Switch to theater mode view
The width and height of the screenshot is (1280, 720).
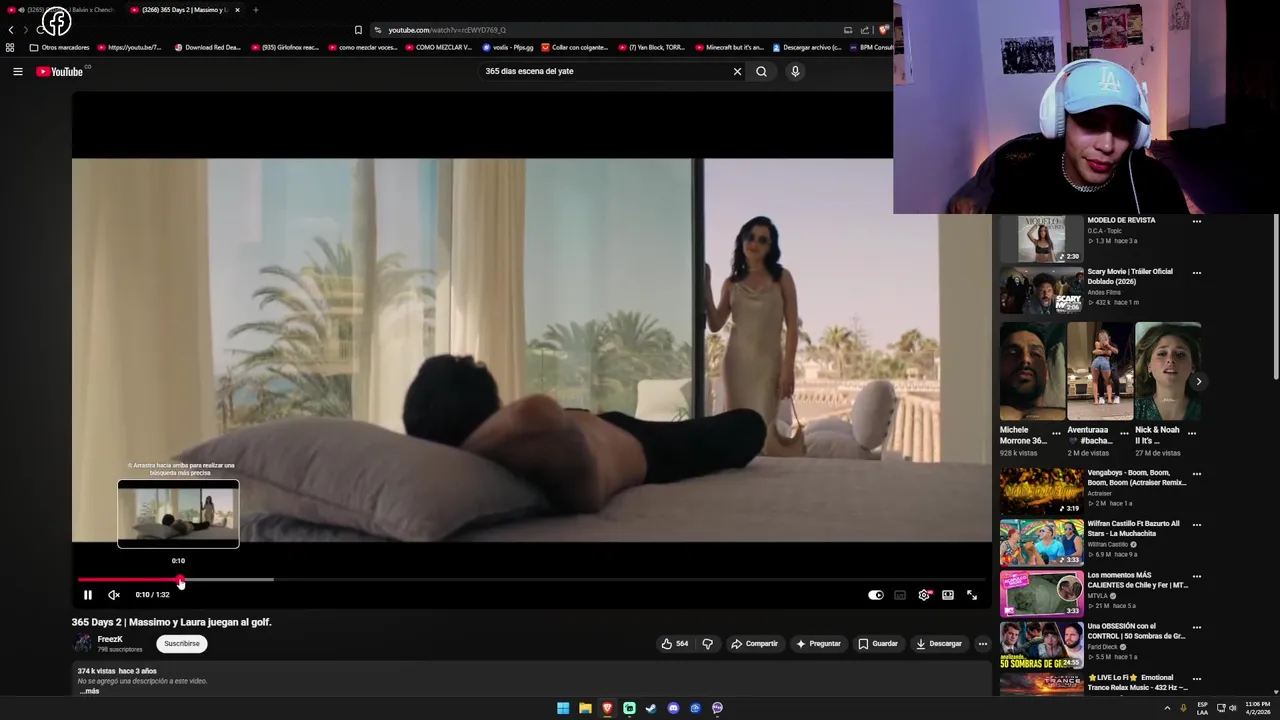(948, 595)
